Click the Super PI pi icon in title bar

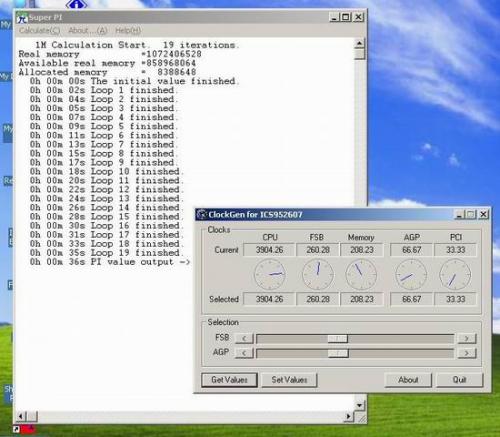coord(22,18)
